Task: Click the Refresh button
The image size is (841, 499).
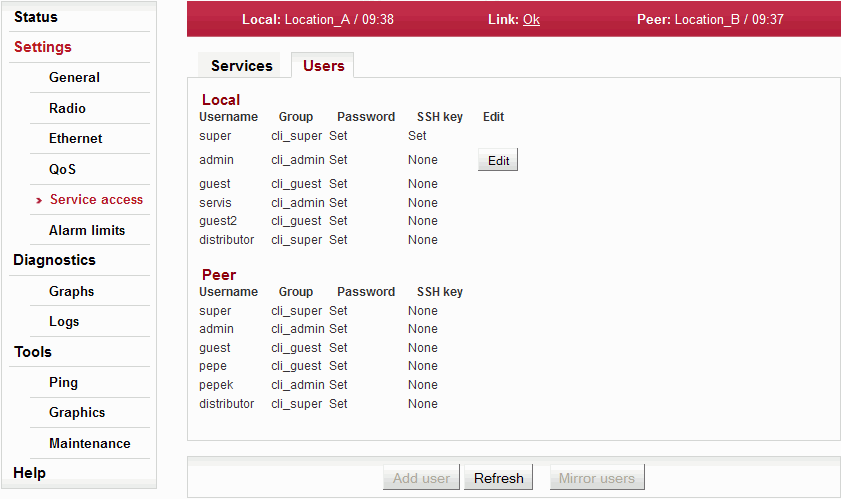Action: (498, 478)
